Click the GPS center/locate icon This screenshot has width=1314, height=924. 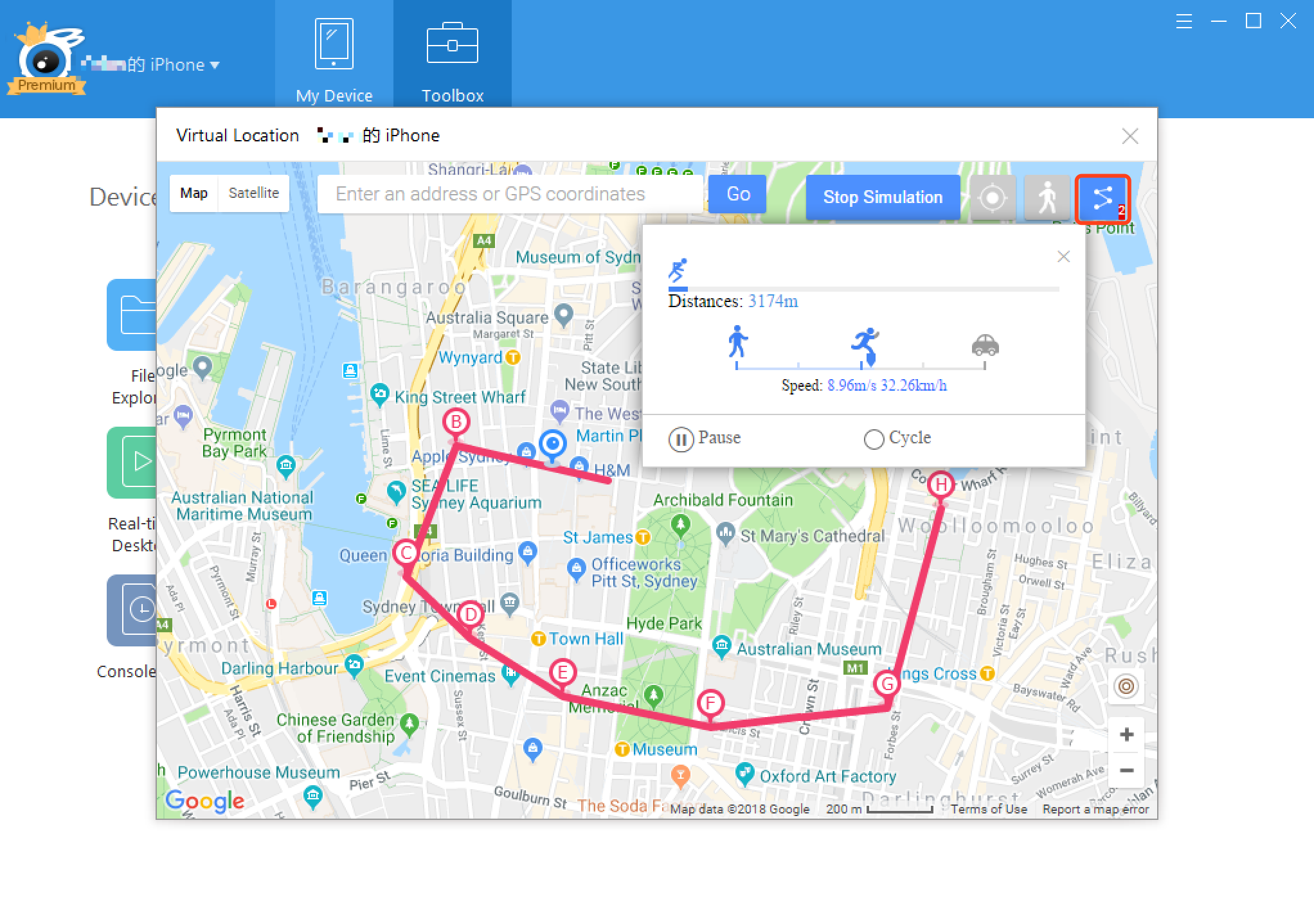993,196
